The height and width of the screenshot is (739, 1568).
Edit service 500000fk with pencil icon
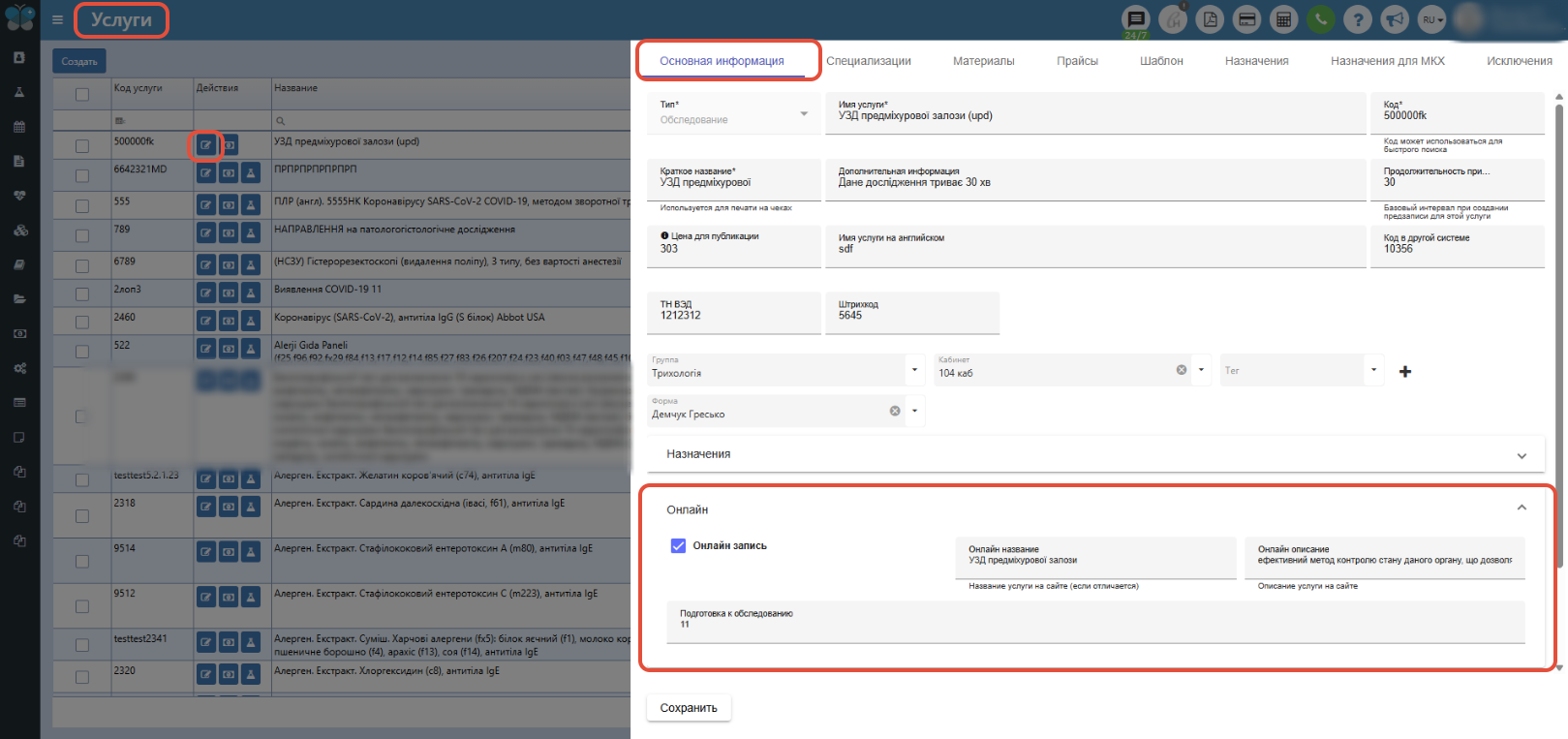click(206, 145)
